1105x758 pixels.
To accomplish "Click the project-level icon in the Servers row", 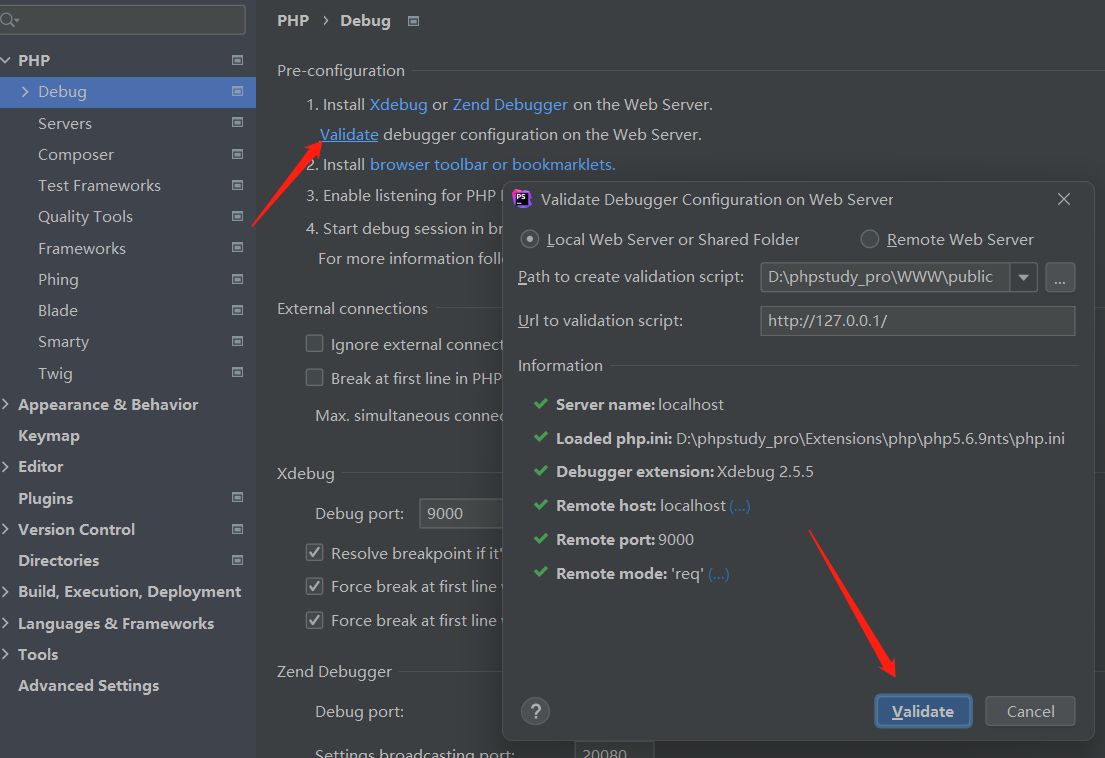I will (237, 123).
